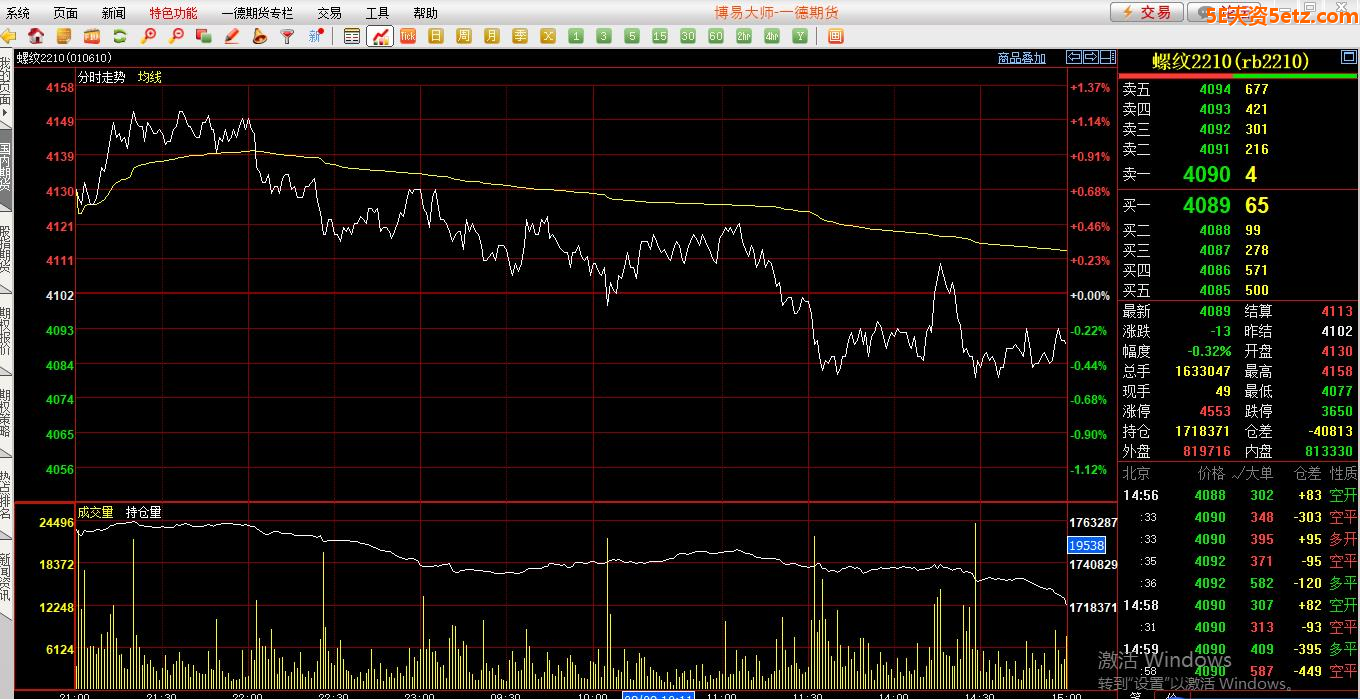Click the green Y period button

[800, 36]
